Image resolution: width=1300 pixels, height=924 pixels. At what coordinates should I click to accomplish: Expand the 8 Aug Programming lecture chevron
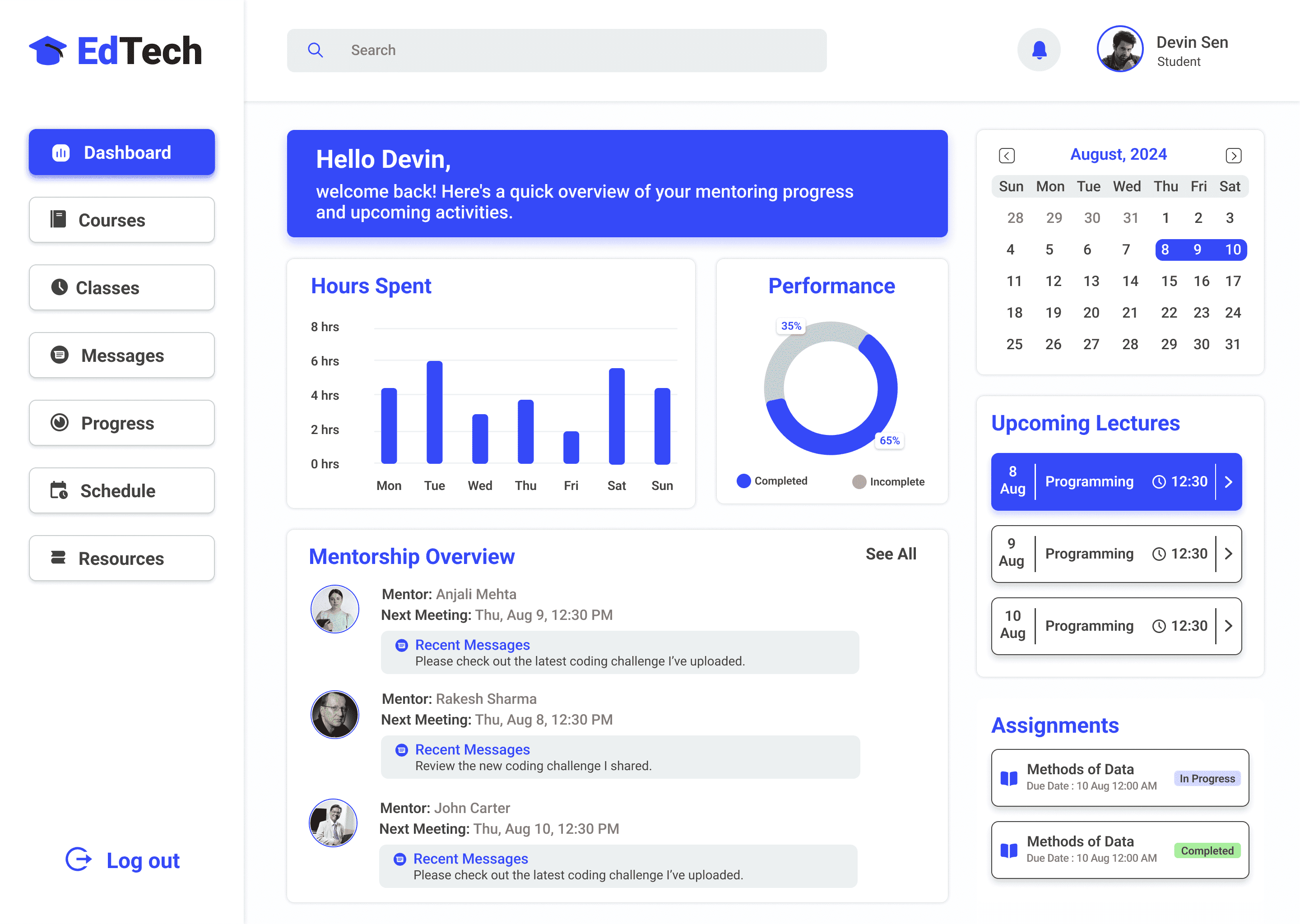point(1228,482)
